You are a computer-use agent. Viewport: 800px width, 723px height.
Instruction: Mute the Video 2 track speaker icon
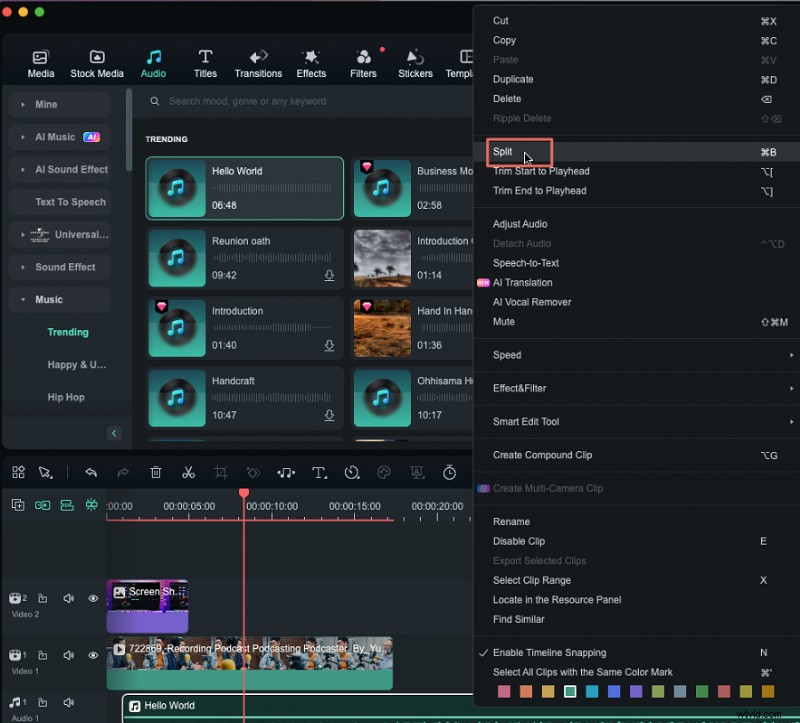point(67,598)
